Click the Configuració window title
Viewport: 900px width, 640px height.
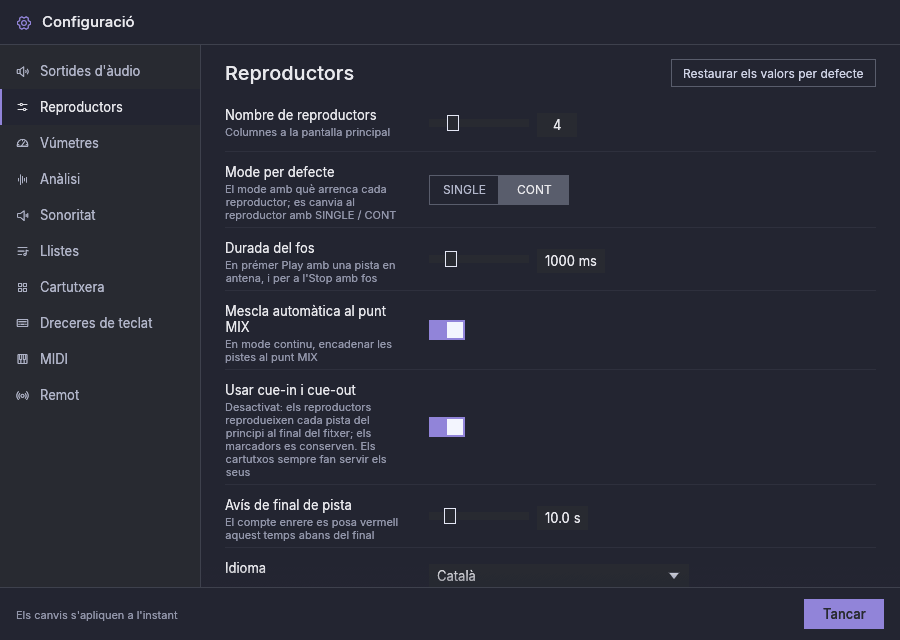(88, 22)
